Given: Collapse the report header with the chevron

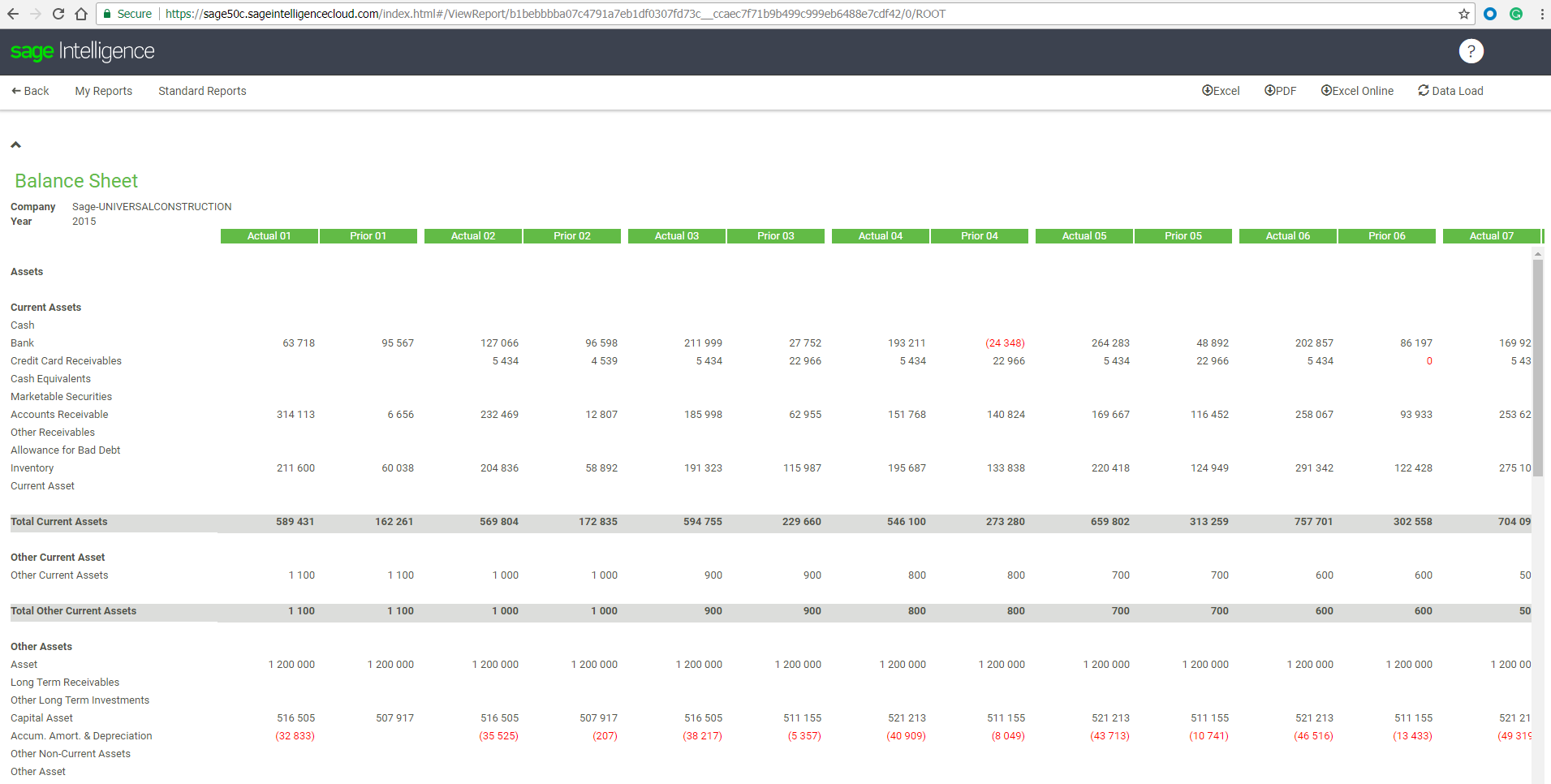Looking at the screenshot, I should click(15, 144).
